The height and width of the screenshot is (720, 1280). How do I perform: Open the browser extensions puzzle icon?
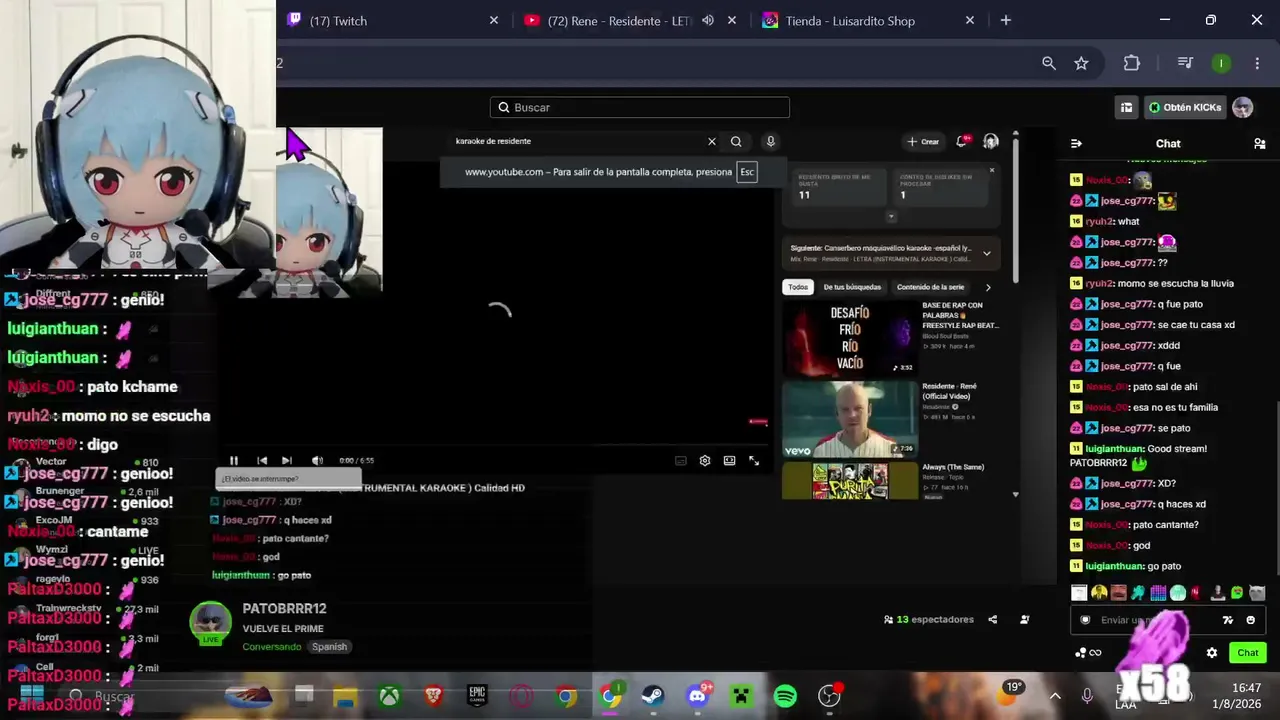click(x=1132, y=63)
